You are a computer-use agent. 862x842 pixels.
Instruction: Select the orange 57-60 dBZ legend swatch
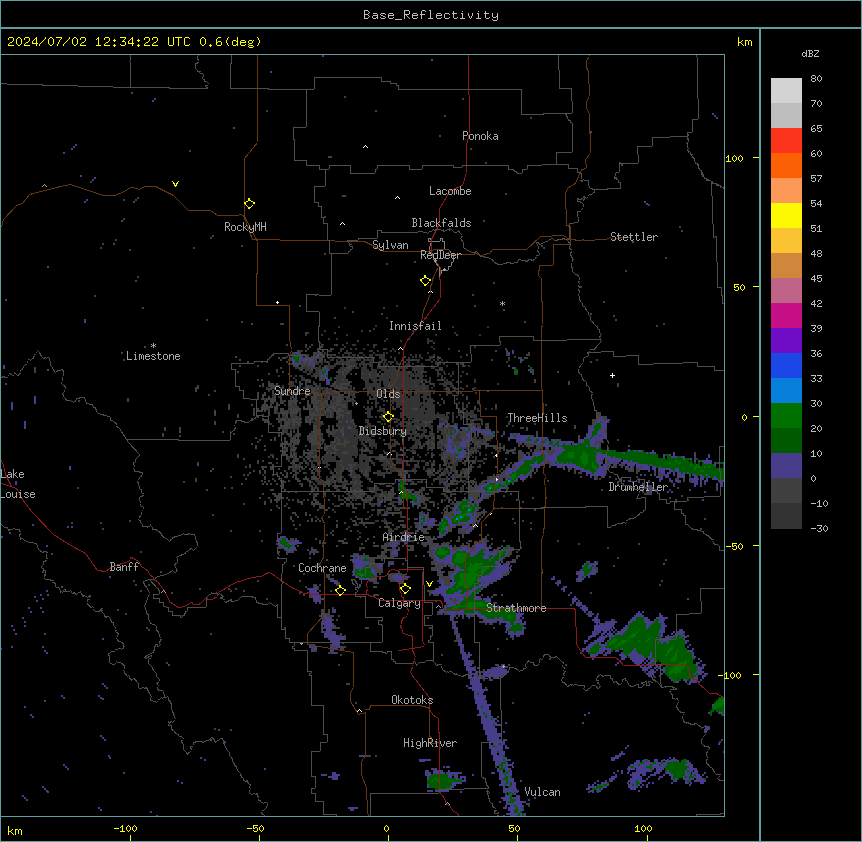[786, 165]
